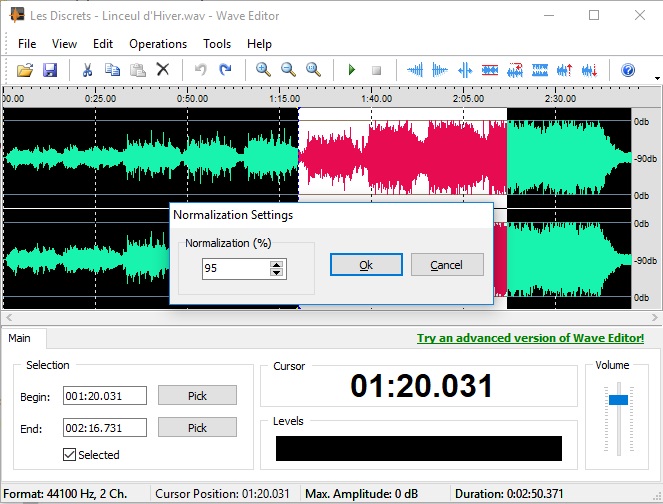Click the black Levels meter bar
Image resolution: width=663 pixels, height=504 pixels.
click(419, 449)
